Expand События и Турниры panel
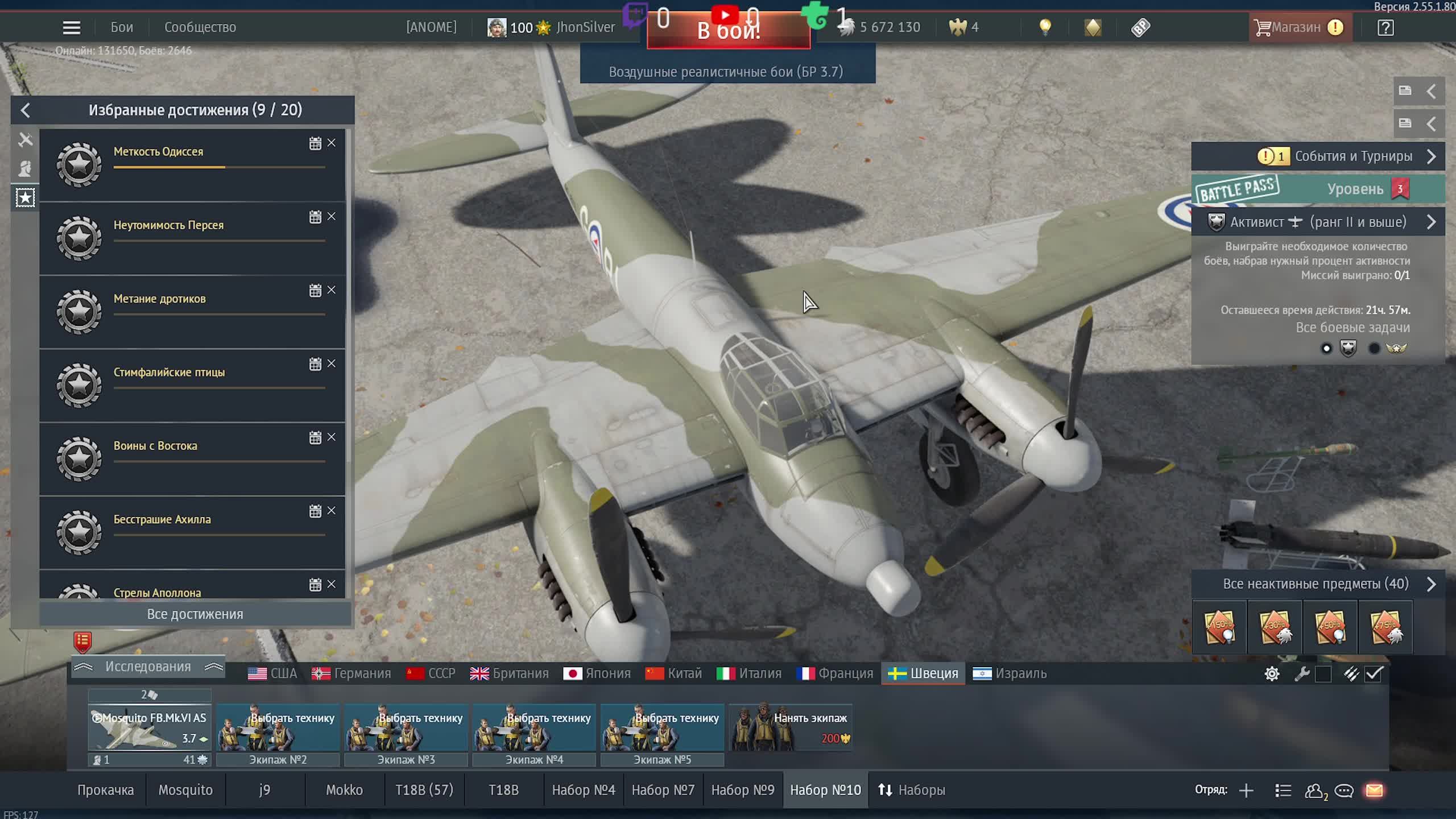1456x819 pixels. pos(1431,156)
